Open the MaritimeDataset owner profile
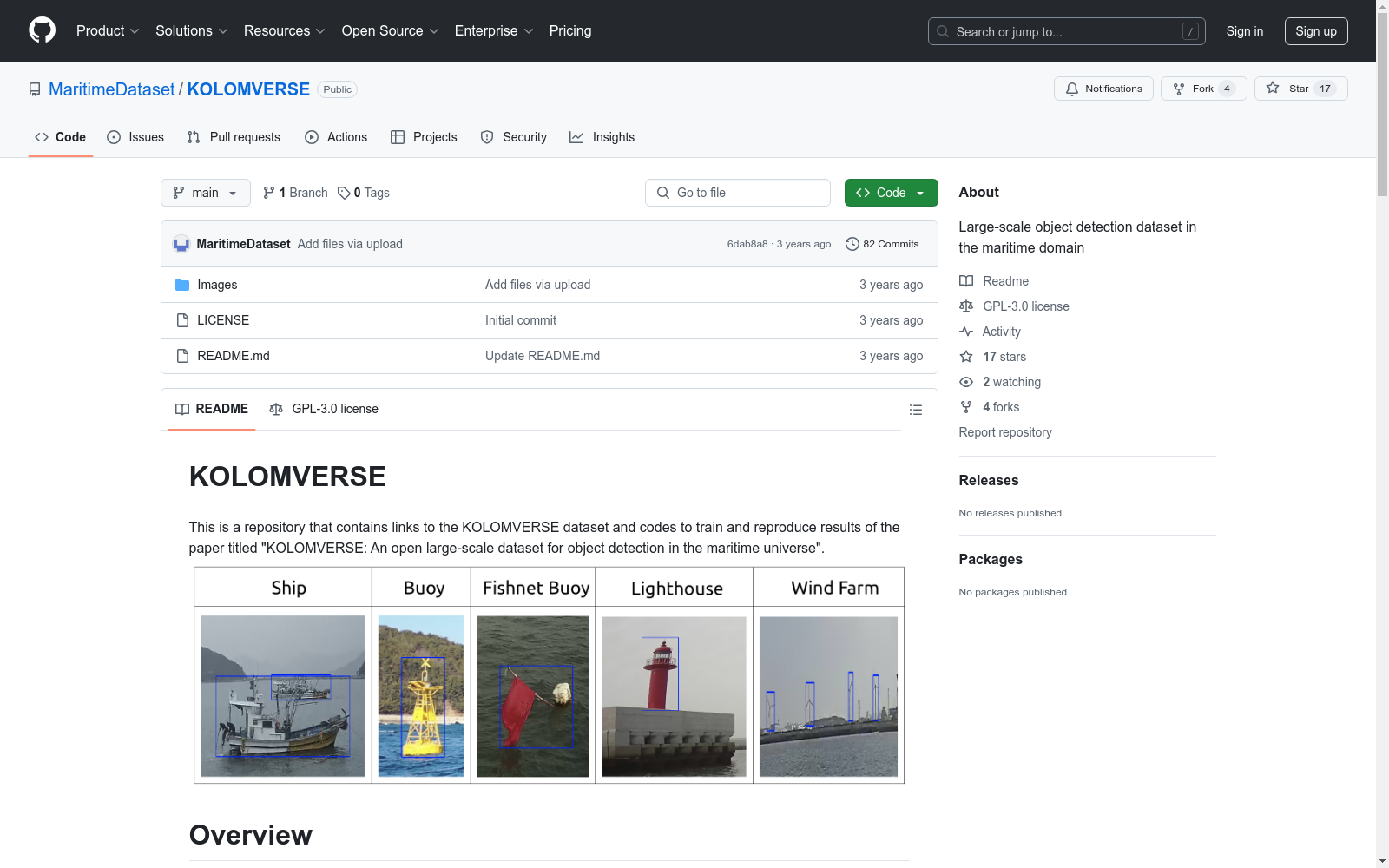 (x=112, y=89)
